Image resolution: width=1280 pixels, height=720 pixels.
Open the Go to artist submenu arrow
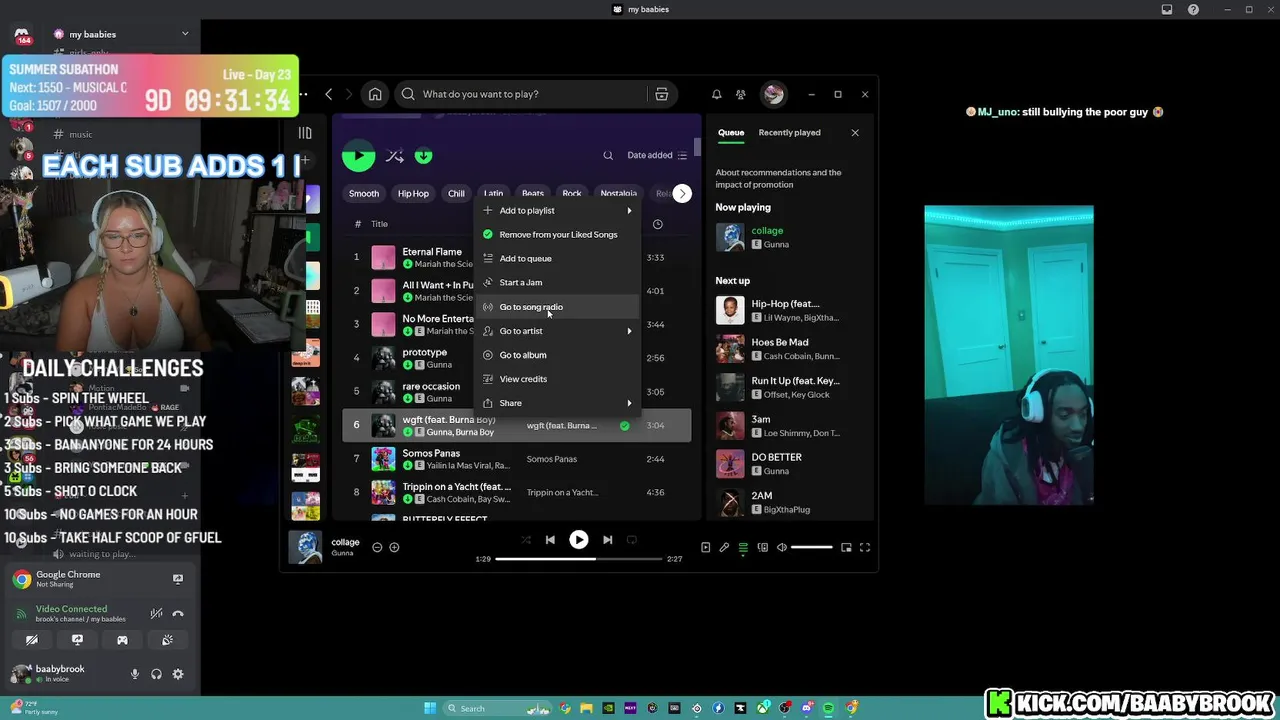coord(629,331)
